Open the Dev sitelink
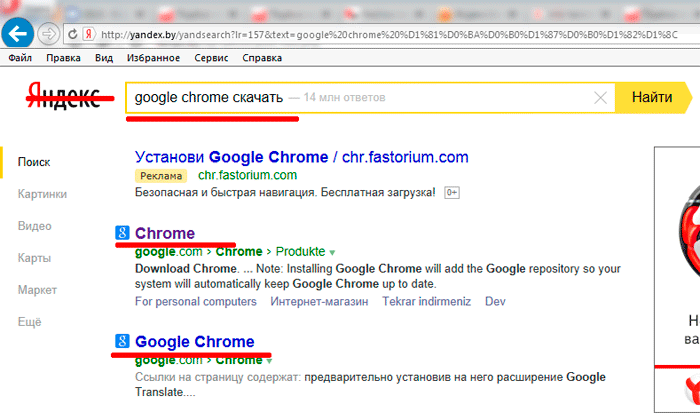This screenshot has height=420, width=700. pyautogui.click(x=495, y=302)
